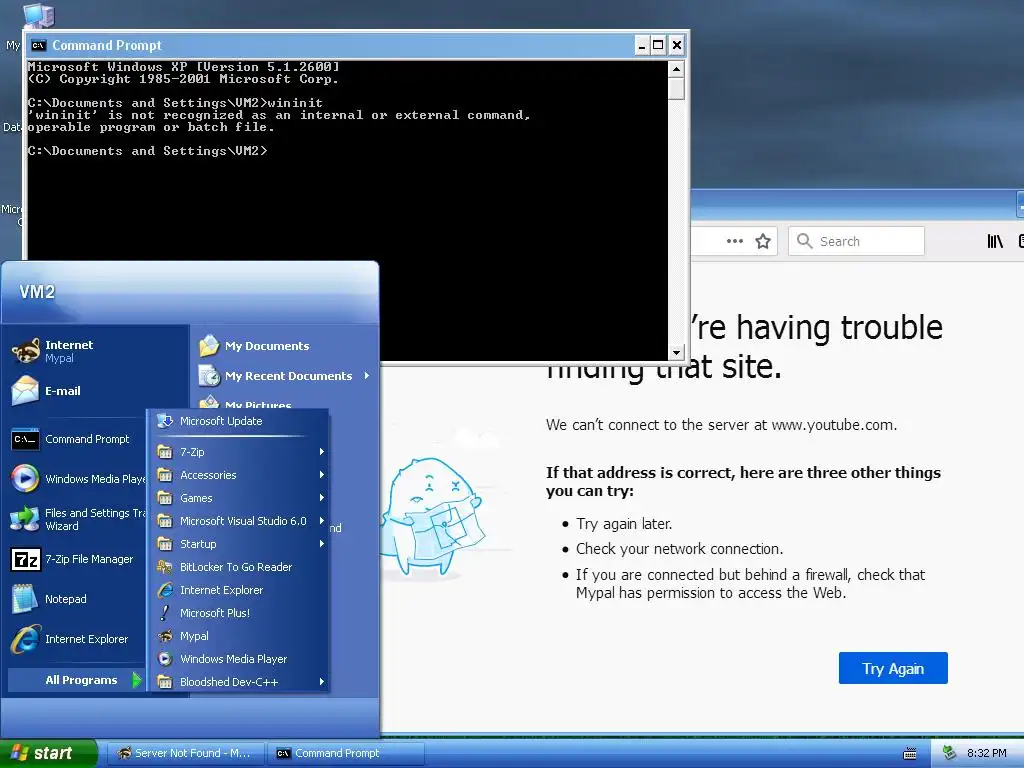Switch to Command Prompt taskbar button

click(345, 753)
